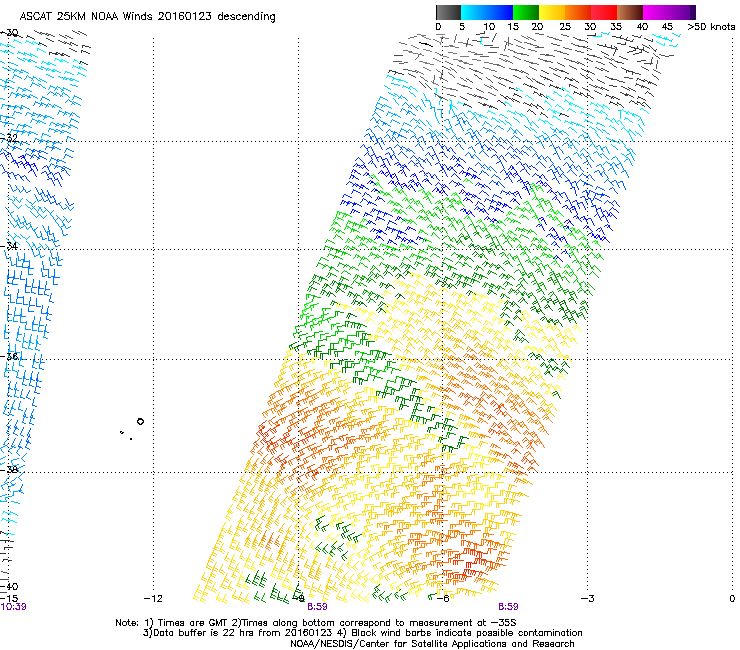This screenshot has height=650, width=740.
Task: Choose the yellow 20-25 knots legend segment
Action: pyautogui.click(x=552, y=12)
